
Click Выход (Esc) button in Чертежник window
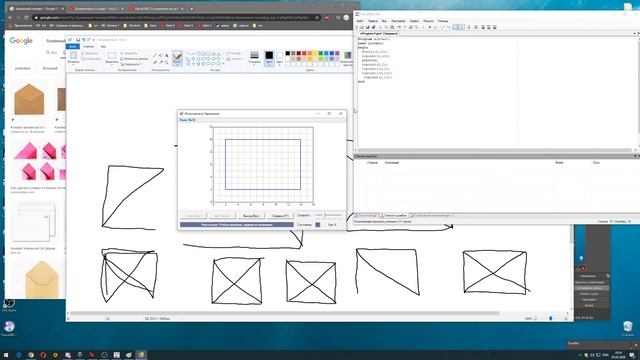[251, 216]
